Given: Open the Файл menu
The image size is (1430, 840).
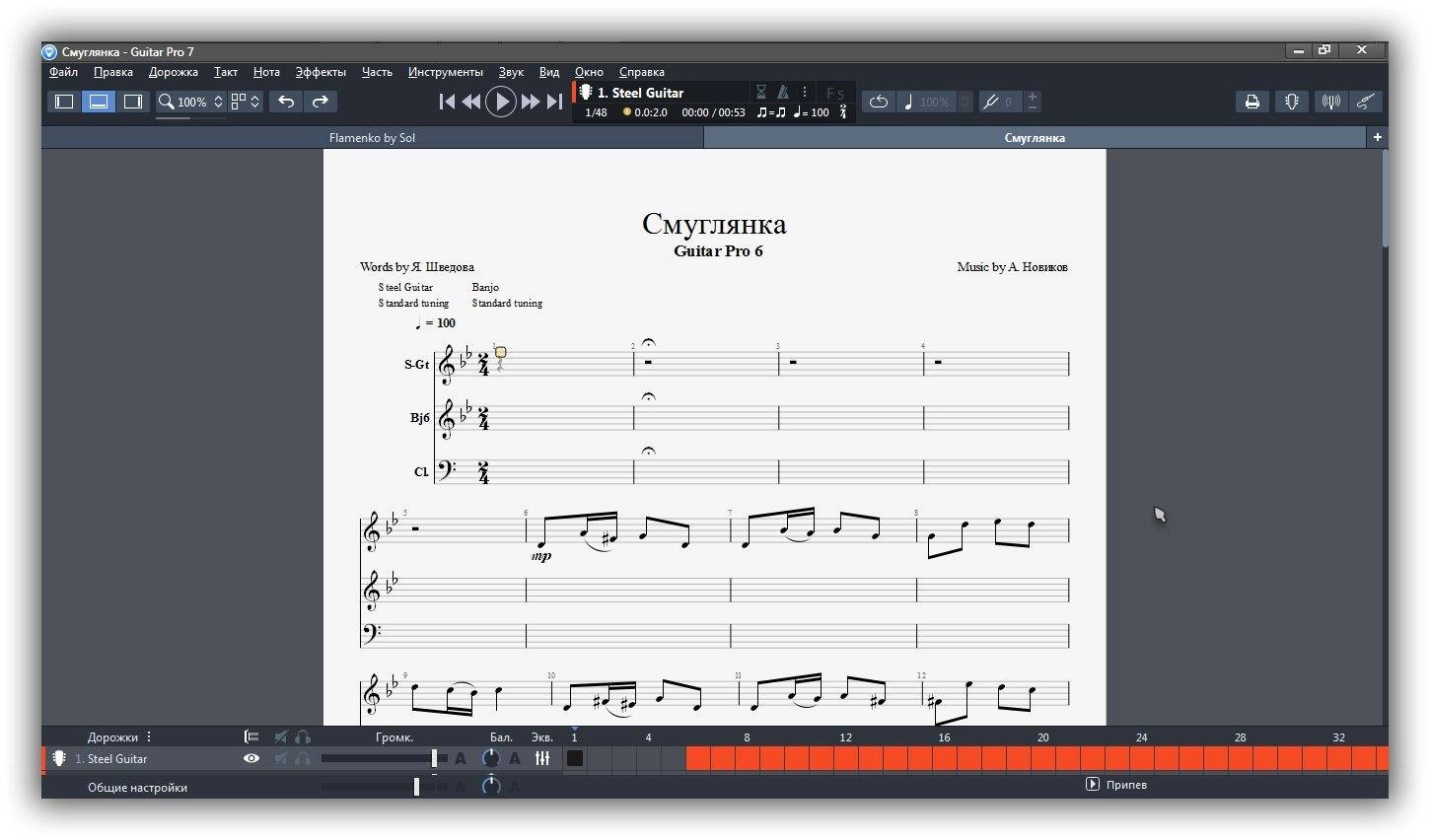Looking at the screenshot, I should (x=63, y=72).
